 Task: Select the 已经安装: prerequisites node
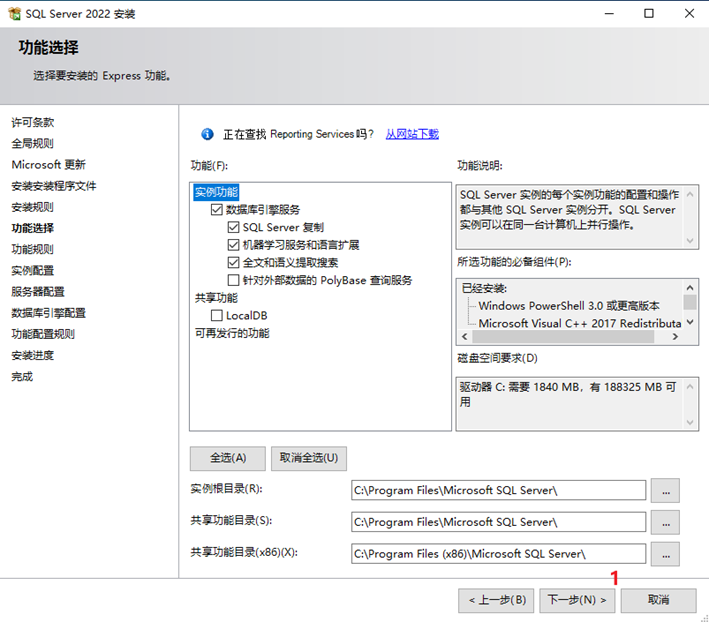coord(484,288)
